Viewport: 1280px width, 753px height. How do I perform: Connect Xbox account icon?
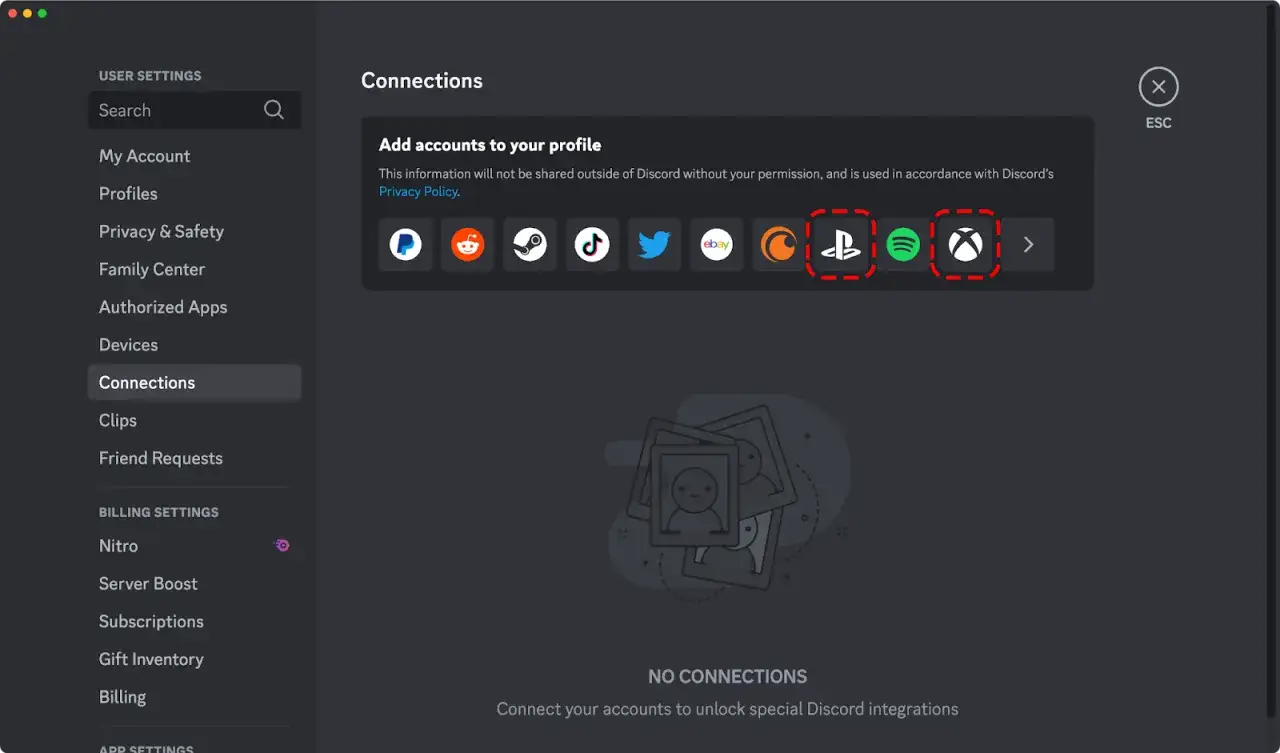click(x=965, y=245)
